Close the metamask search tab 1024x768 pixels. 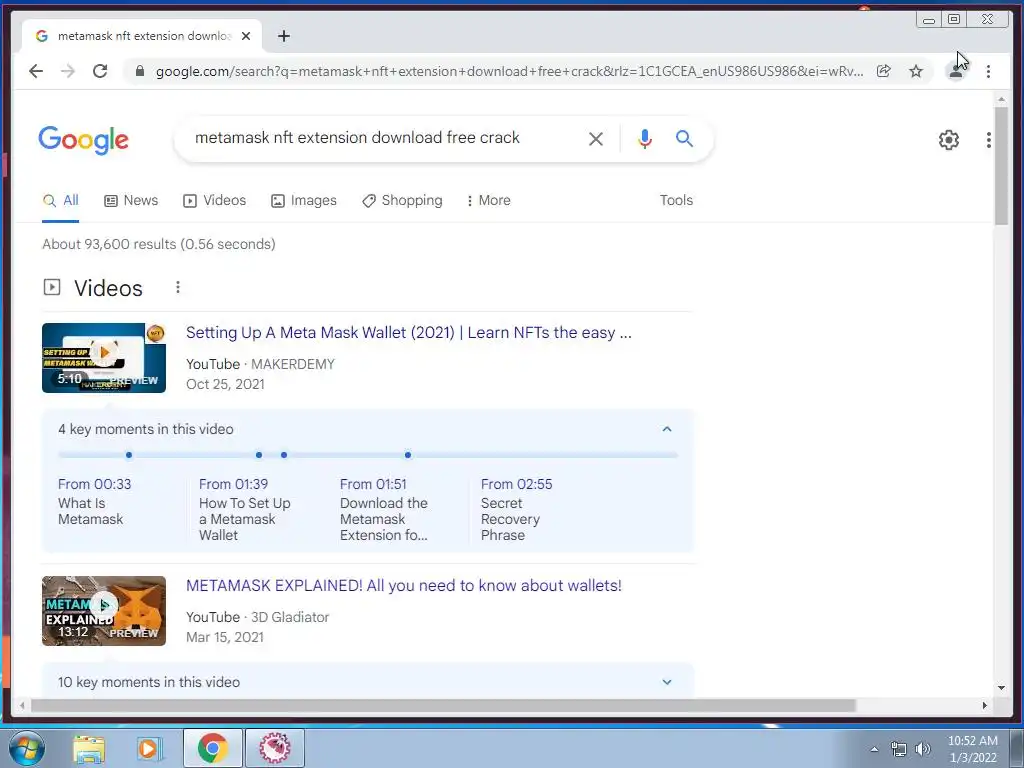246,36
